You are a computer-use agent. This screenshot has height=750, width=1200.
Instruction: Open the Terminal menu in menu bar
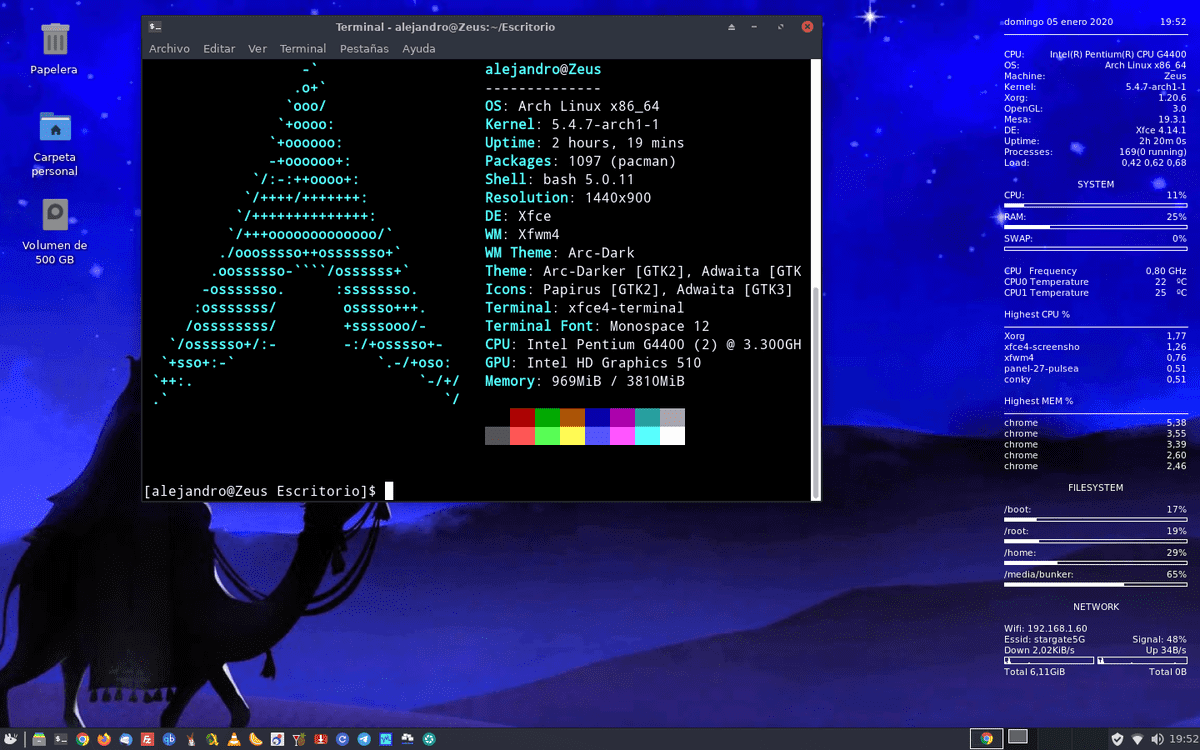[x=303, y=48]
